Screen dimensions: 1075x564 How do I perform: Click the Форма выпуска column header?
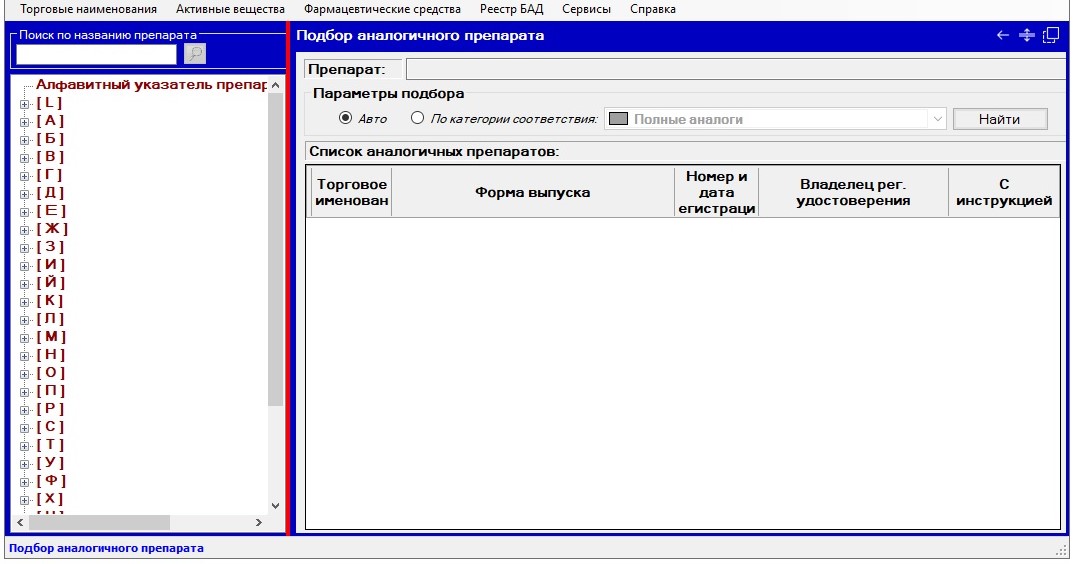532,192
